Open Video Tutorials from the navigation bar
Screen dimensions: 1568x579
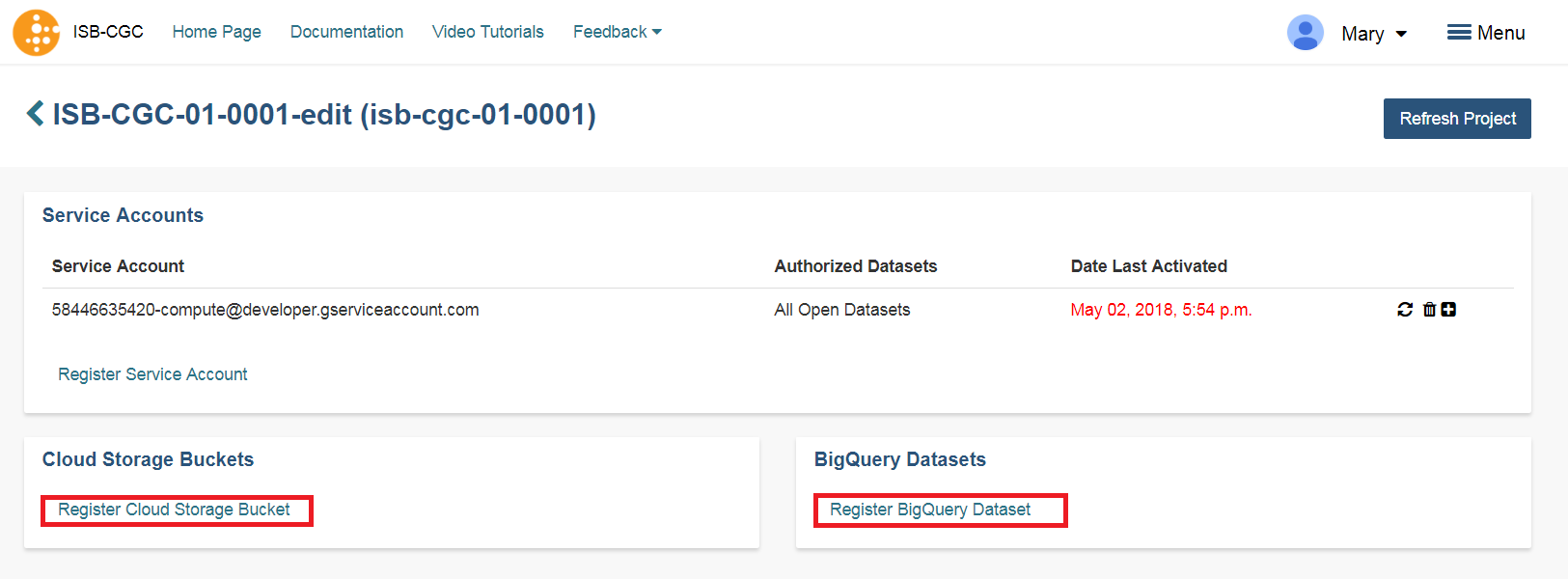488,32
